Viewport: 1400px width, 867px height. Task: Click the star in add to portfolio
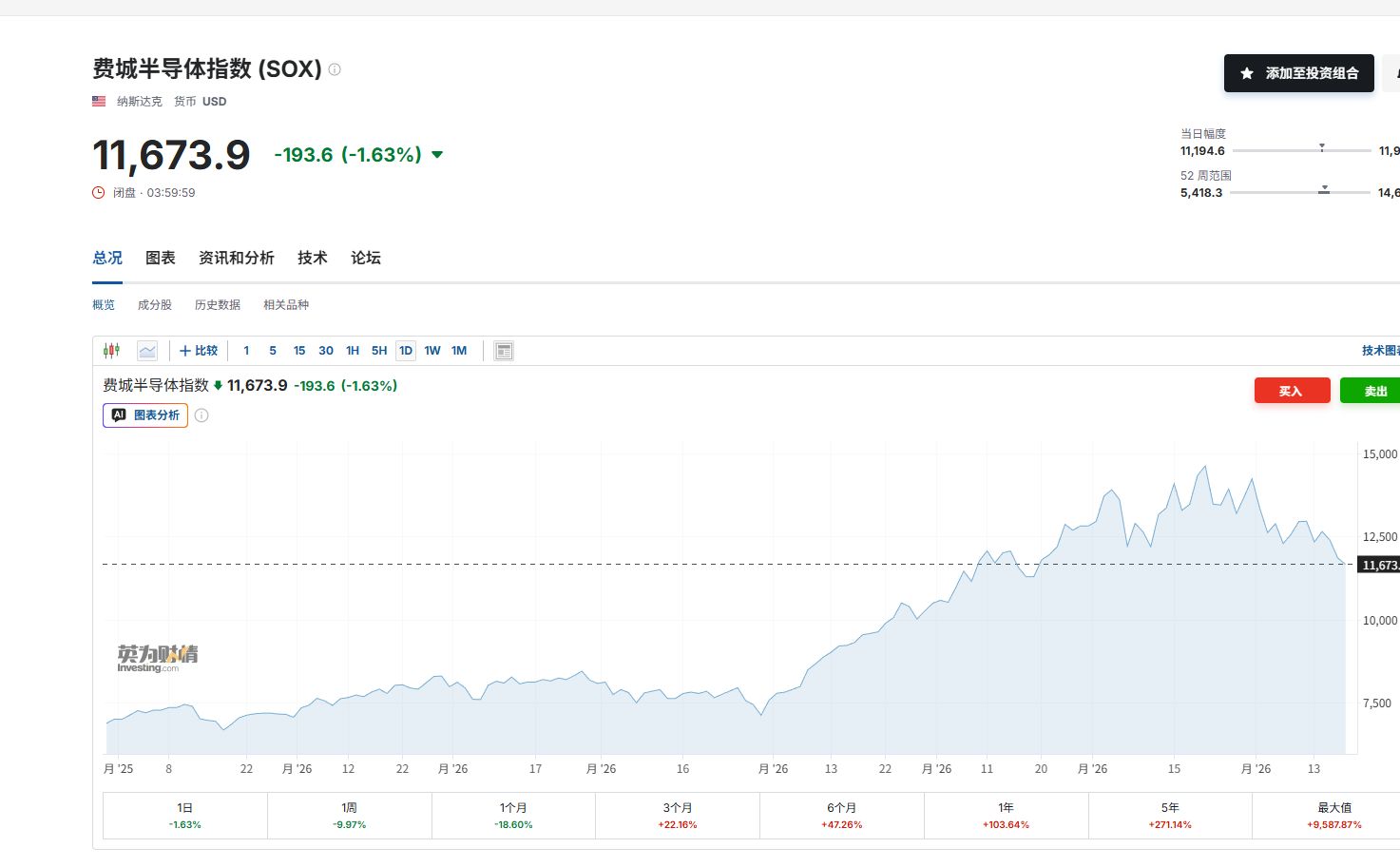click(x=1247, y=73)
